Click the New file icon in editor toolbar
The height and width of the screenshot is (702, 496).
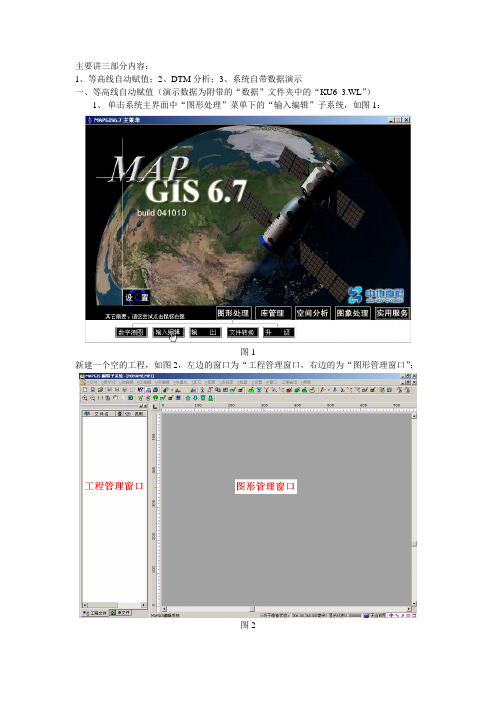click(x=85, y=390)
